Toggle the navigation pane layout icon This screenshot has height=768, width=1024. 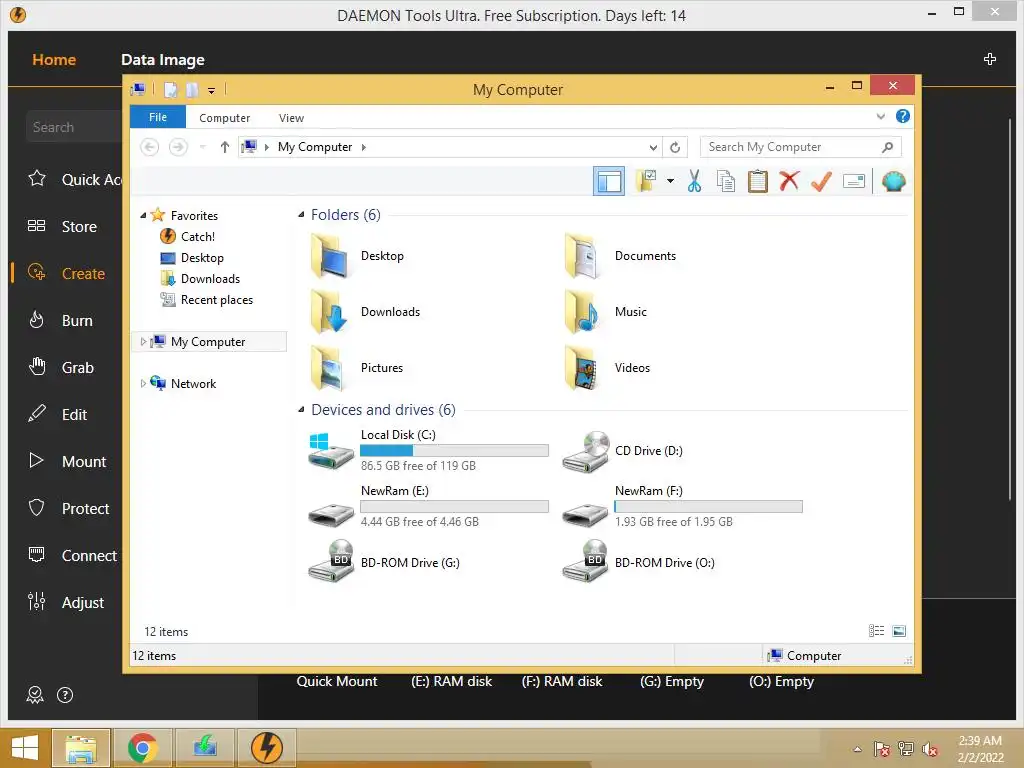[609, 181]
